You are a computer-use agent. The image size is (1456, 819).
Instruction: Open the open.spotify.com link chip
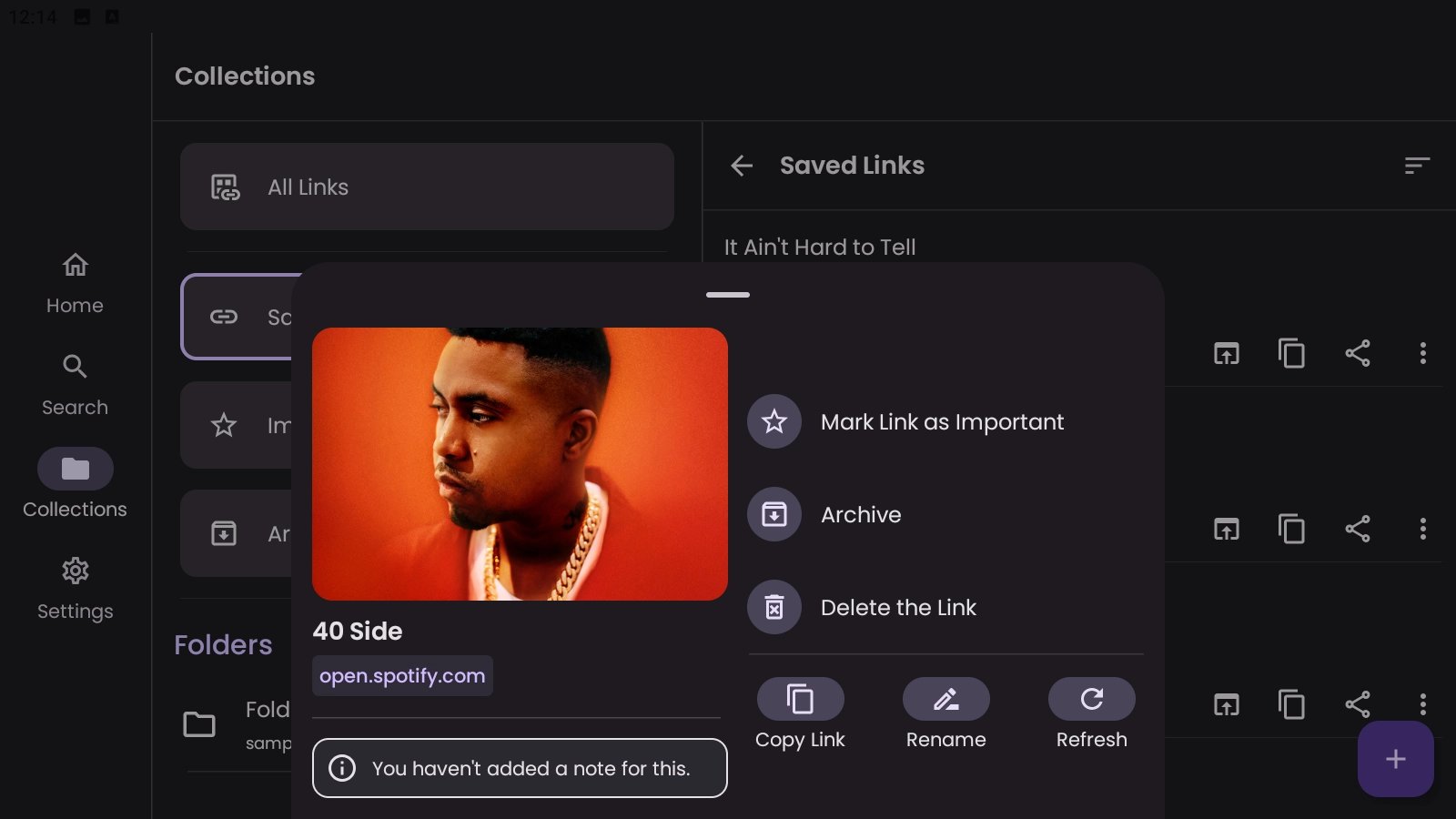[x=402, y=676]
